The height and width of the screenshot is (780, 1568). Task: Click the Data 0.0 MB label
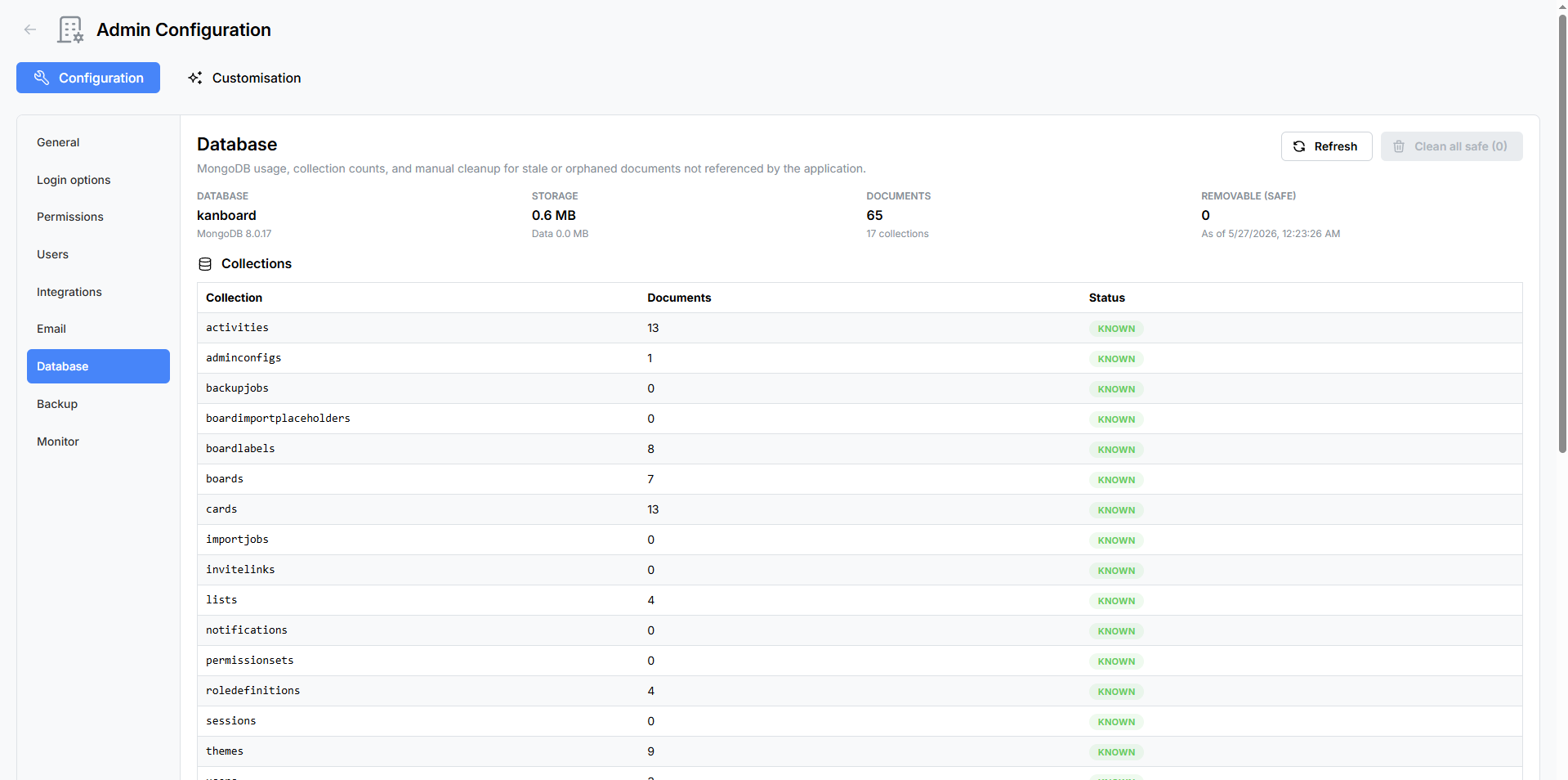pos(560,234)
